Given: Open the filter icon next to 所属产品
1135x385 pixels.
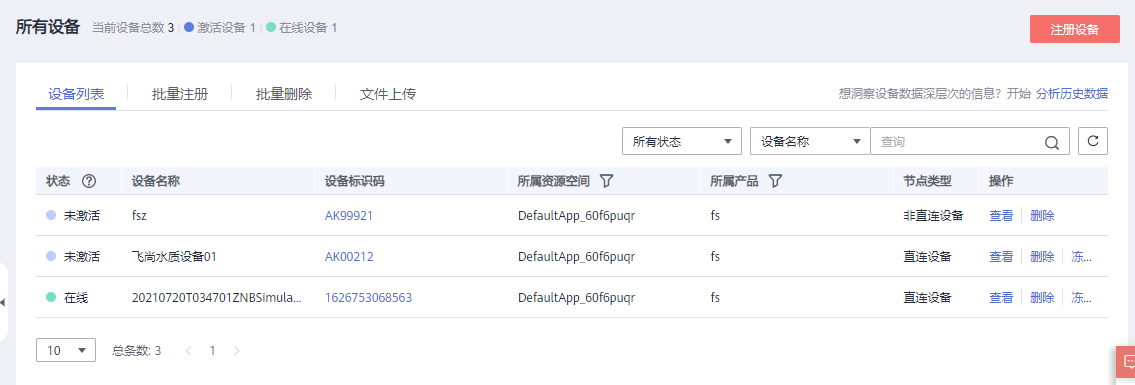Looking at the screenshot, I should click(775, 182).
